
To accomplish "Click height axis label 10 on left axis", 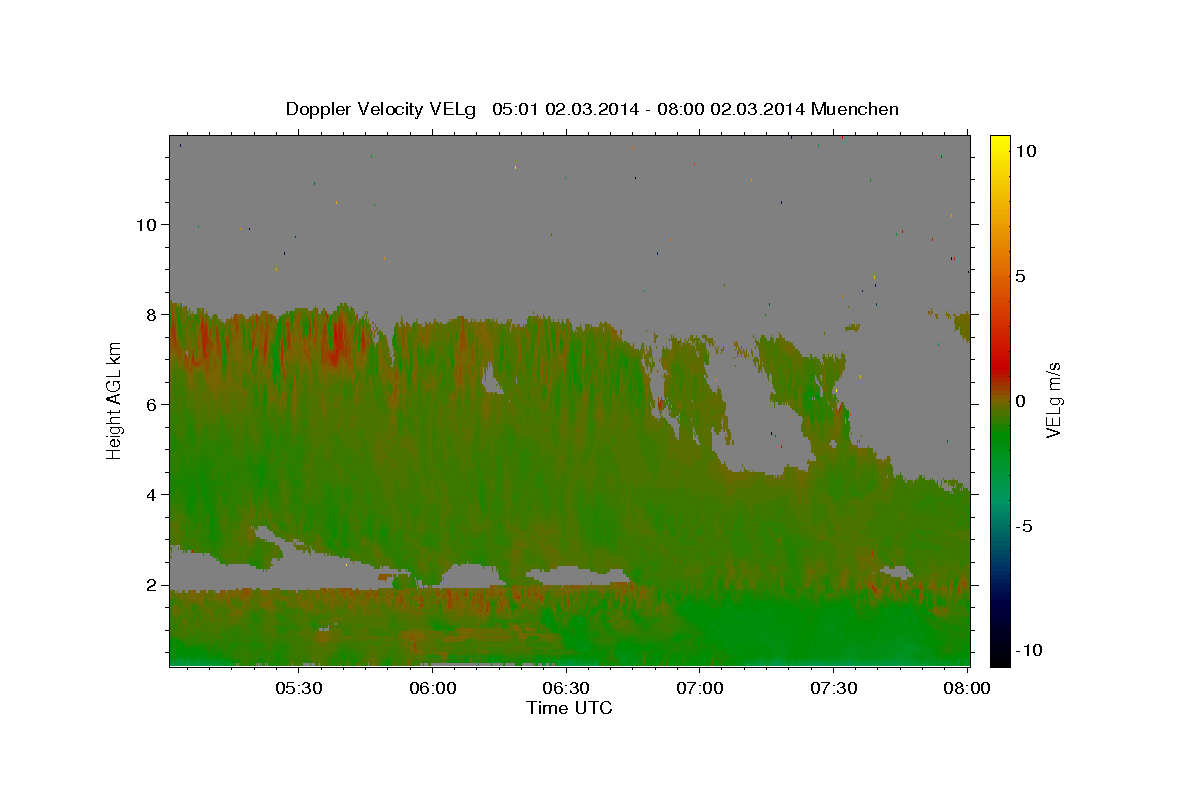I will [x=147, y=224].
